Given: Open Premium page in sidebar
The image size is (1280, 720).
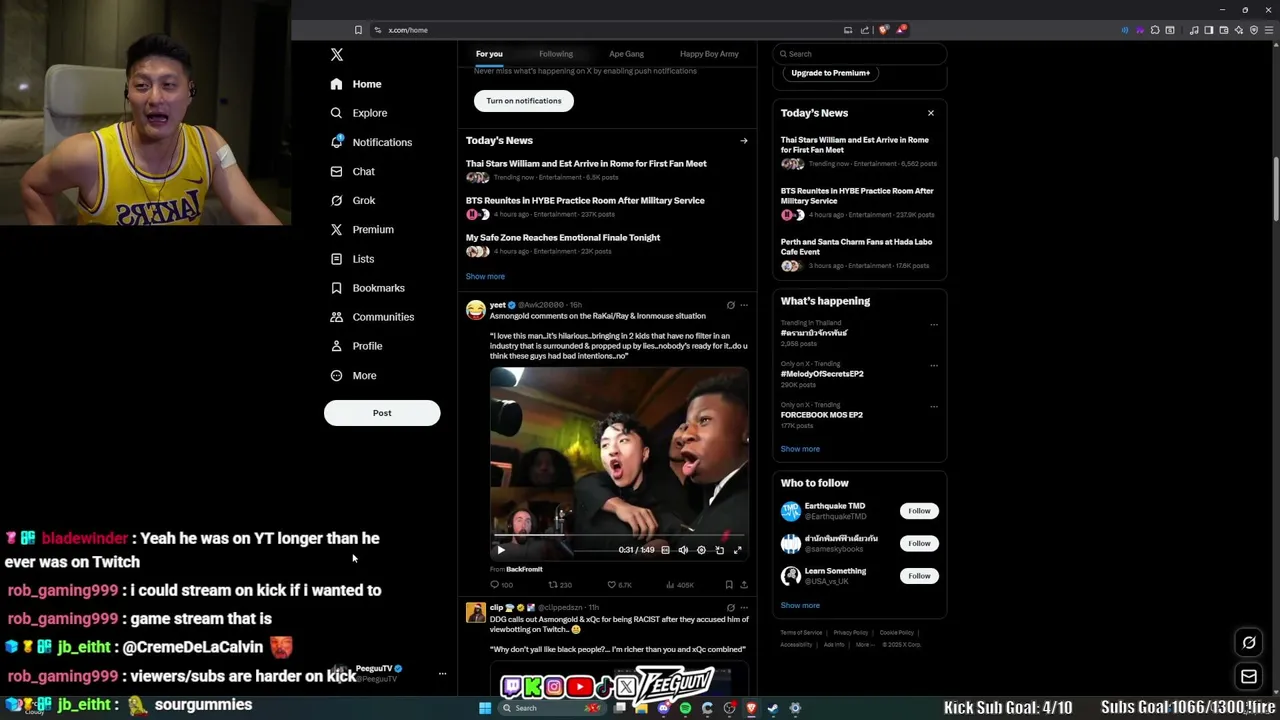Looking at the screenshot, I should (362, 229).
